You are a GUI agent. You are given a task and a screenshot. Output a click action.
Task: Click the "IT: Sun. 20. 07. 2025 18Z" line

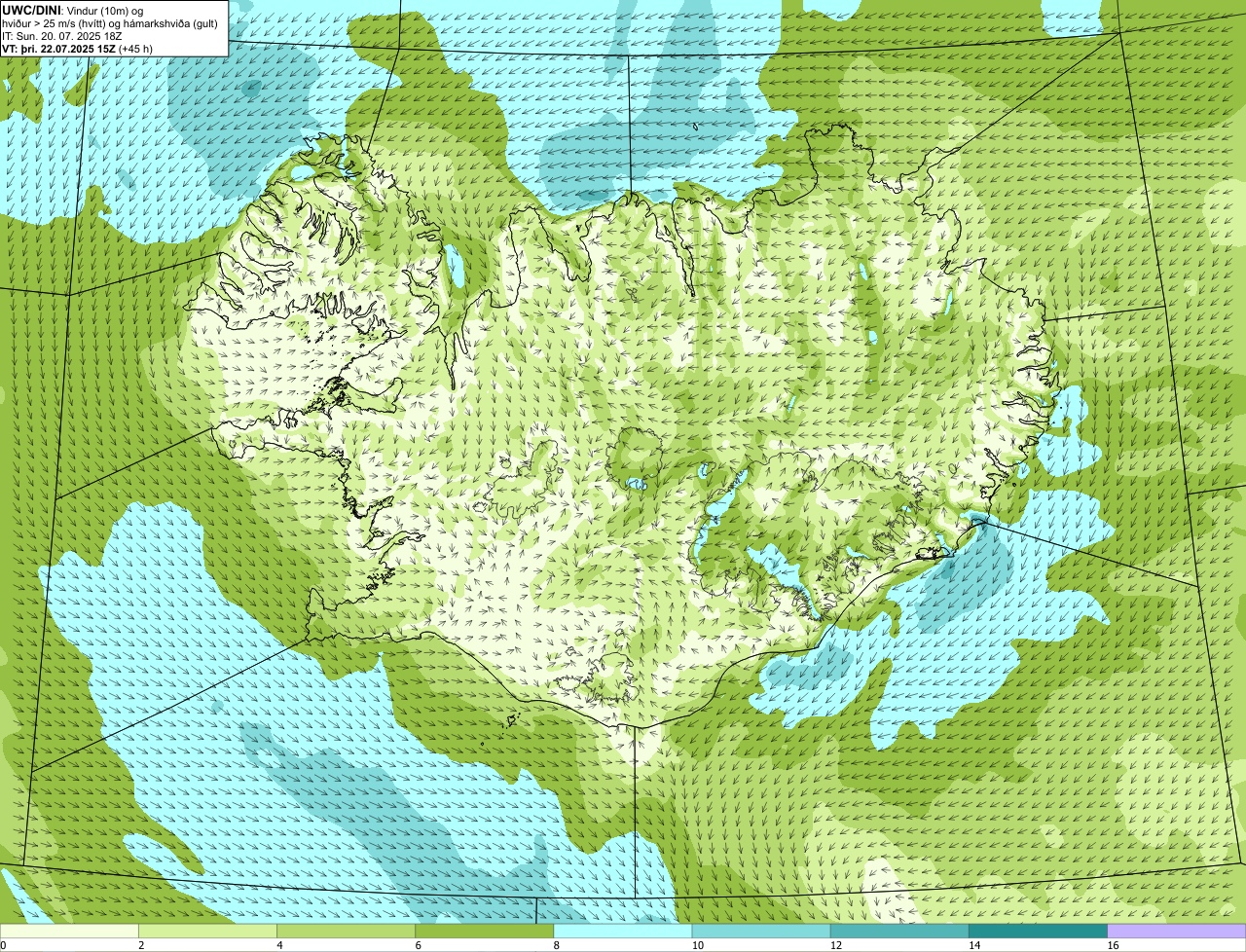coord(62,35)
